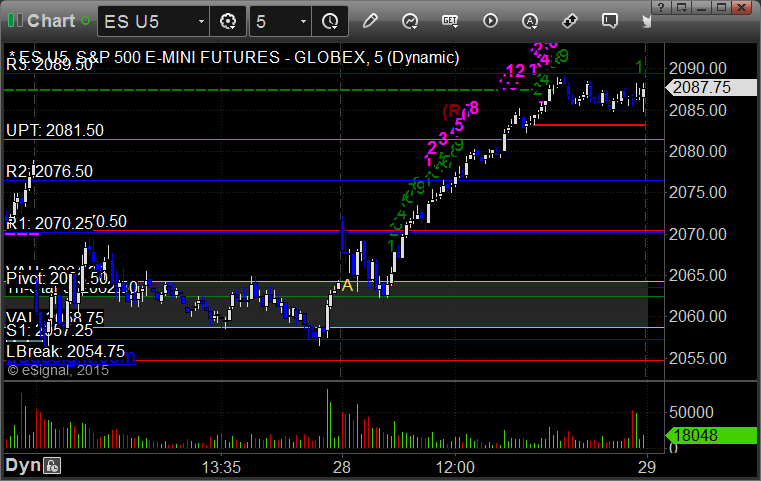
Task: Click the current price tag 2087.75
Action: (711, 87)
